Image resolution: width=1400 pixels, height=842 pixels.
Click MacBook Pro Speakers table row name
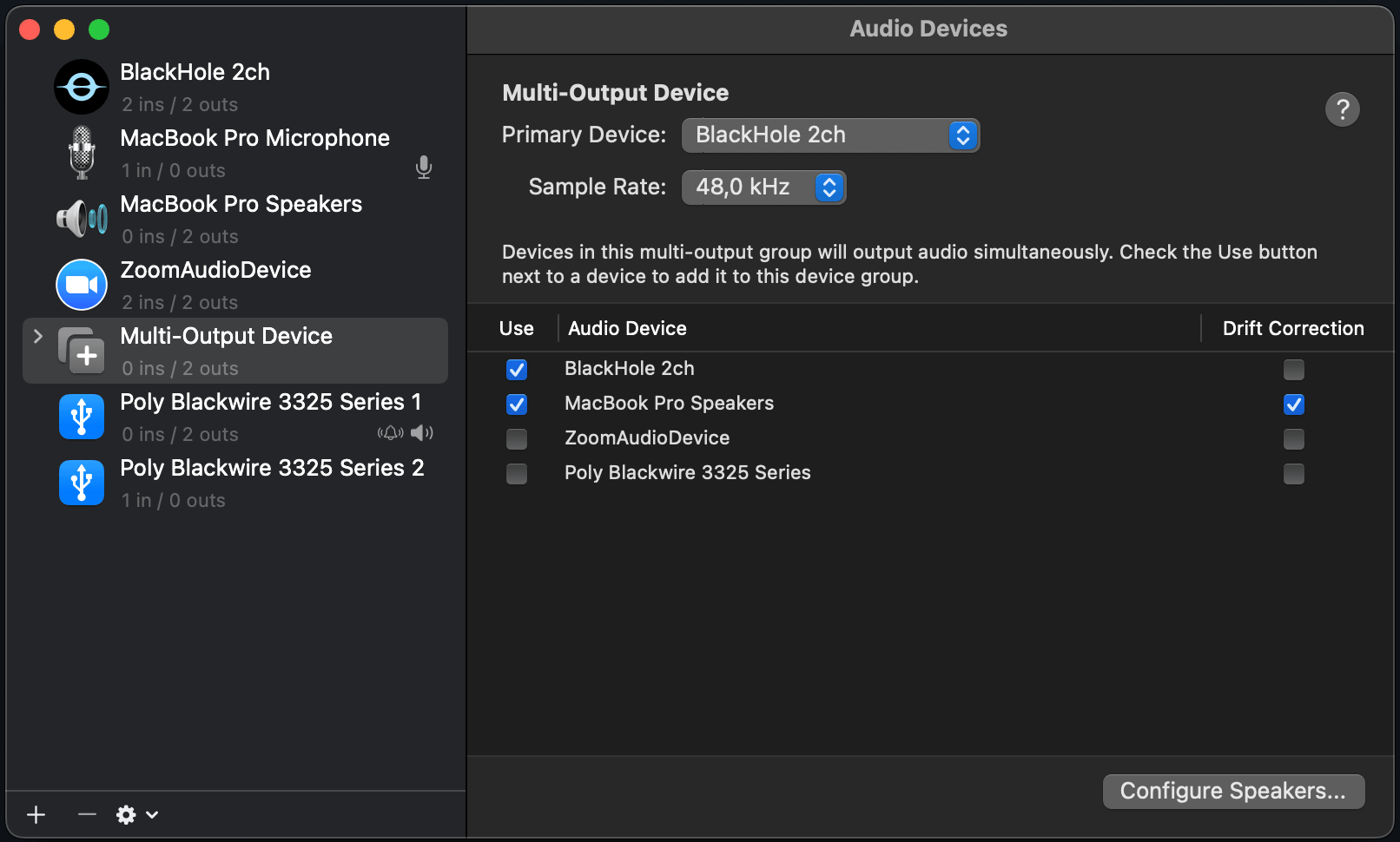tap(669, 404)
